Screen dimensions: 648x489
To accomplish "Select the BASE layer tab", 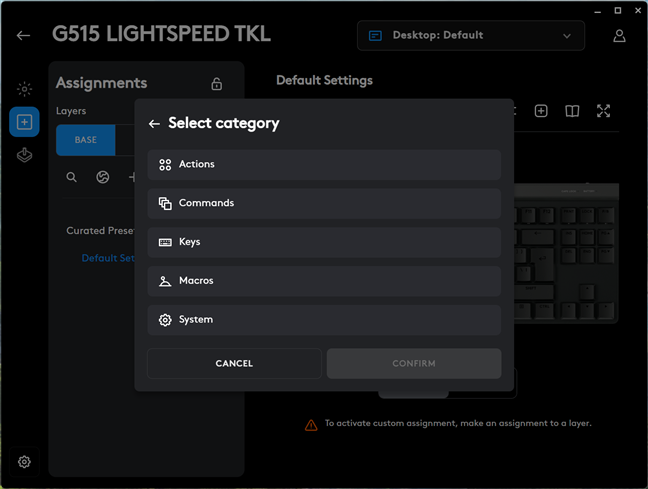I will click(86, 140).
